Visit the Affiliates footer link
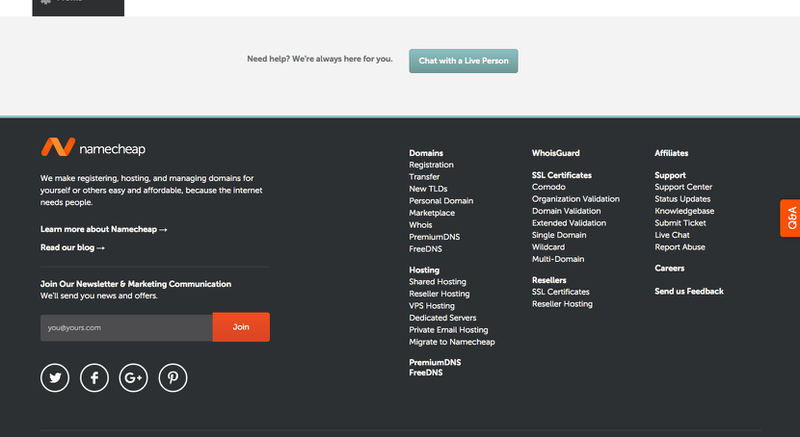 pos(671,153)
